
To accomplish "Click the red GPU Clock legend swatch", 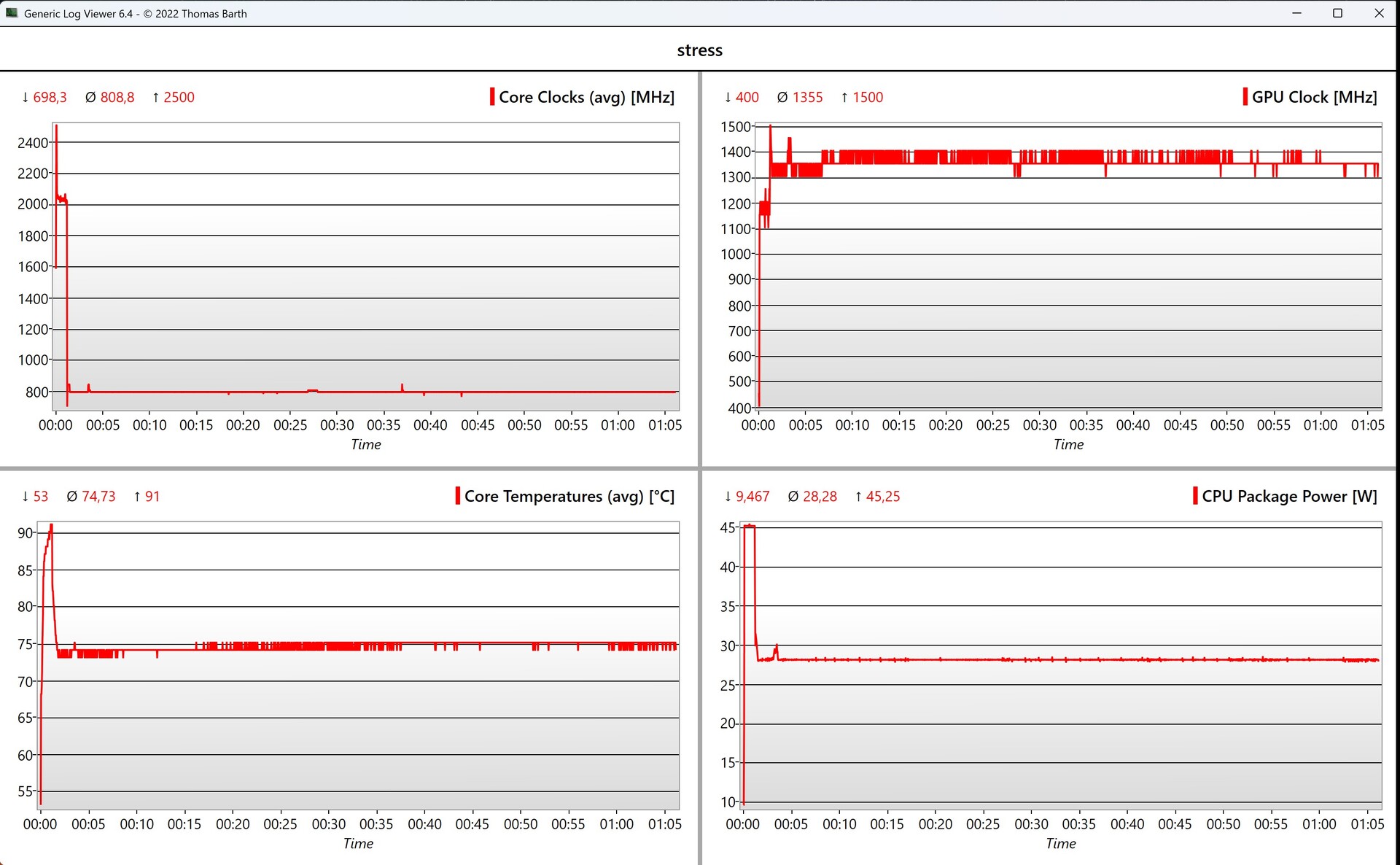I will [1245, 97].
